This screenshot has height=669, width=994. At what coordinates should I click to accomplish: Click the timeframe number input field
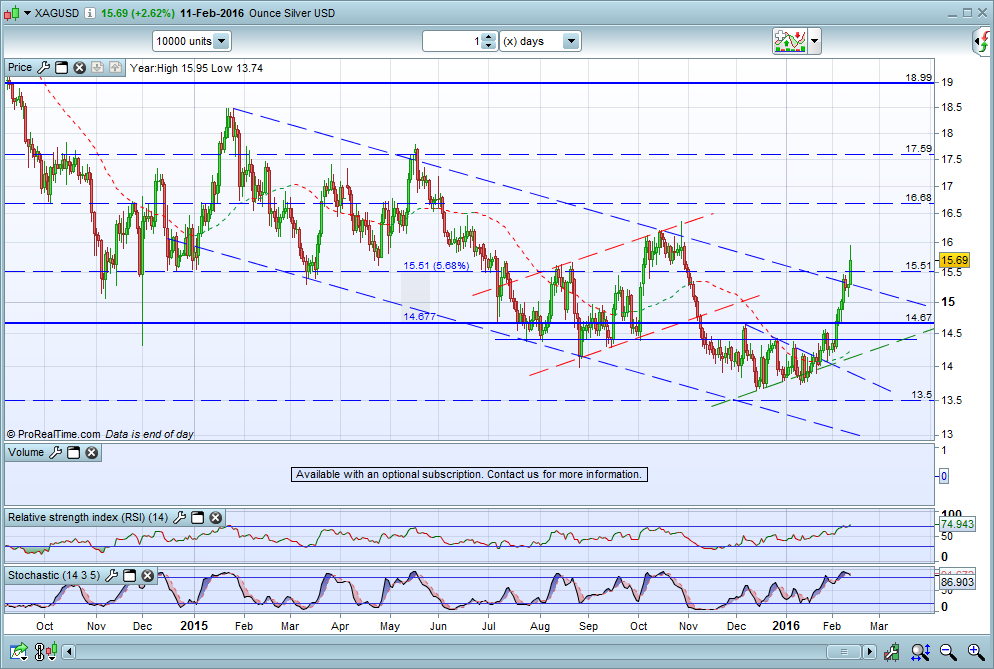coord(452,41)
